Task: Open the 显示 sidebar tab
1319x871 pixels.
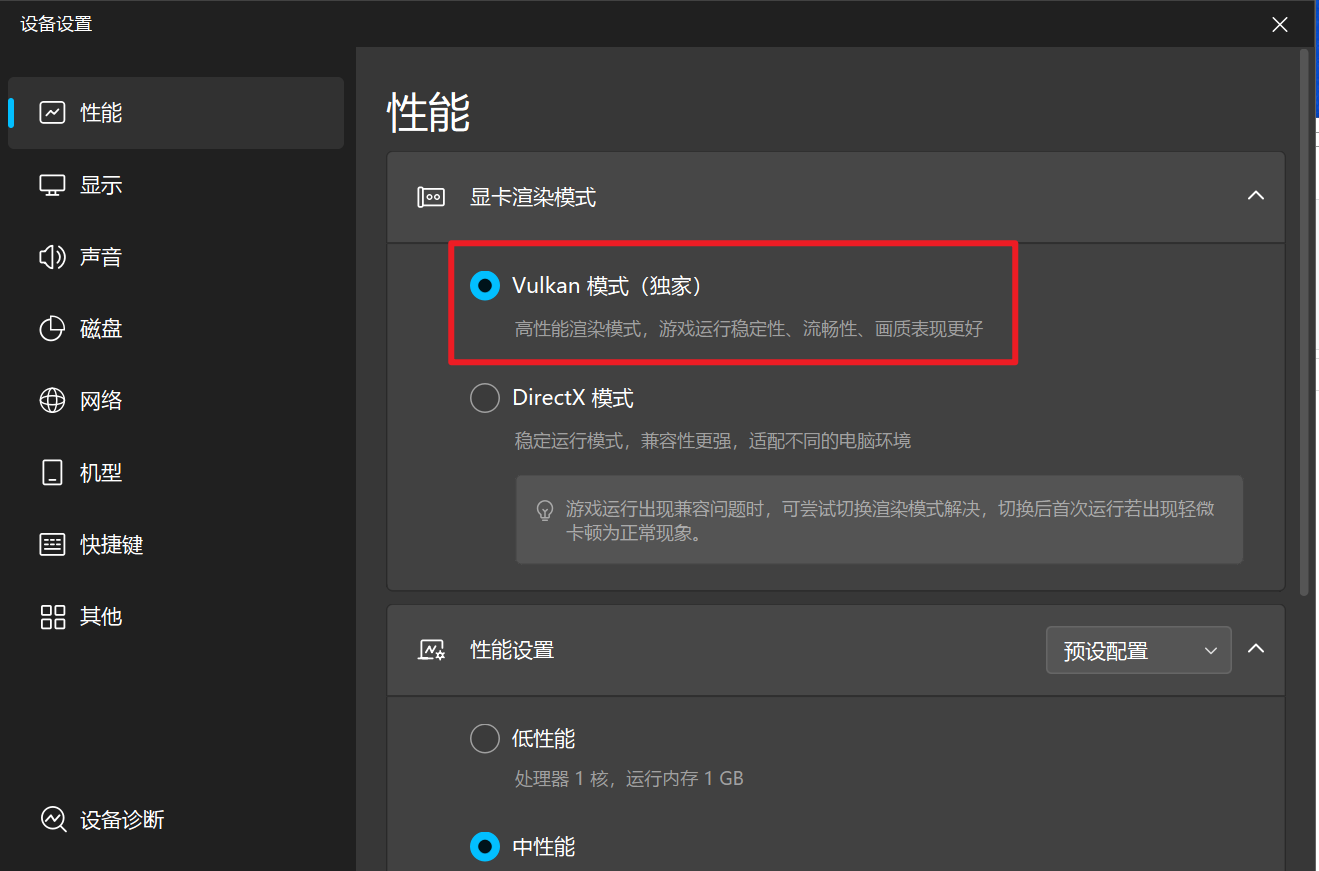Action: click(176, 185)
